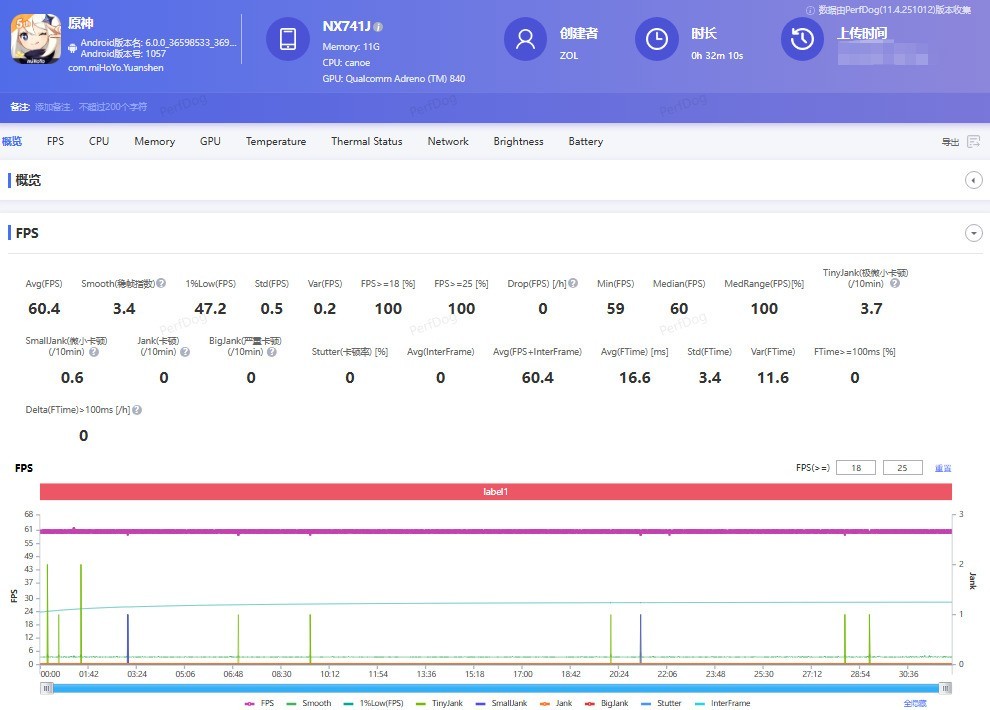Click the Smooth help question-mark icon
The image size is (990, 710).
pos(161,284)
